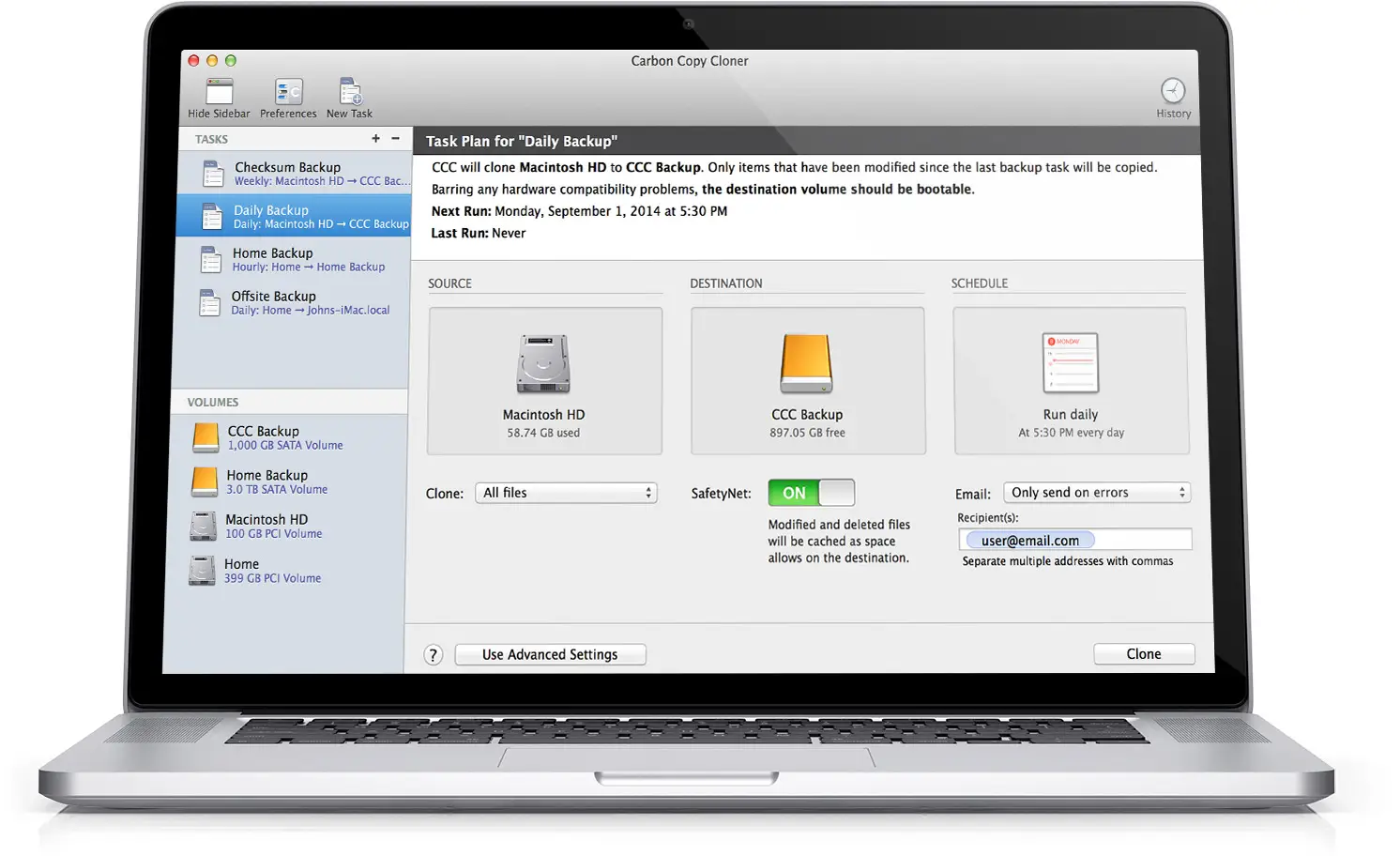This screenshot has height=856, width=1400.
Task: Open help with the question mark button
Action: point(433,655)
